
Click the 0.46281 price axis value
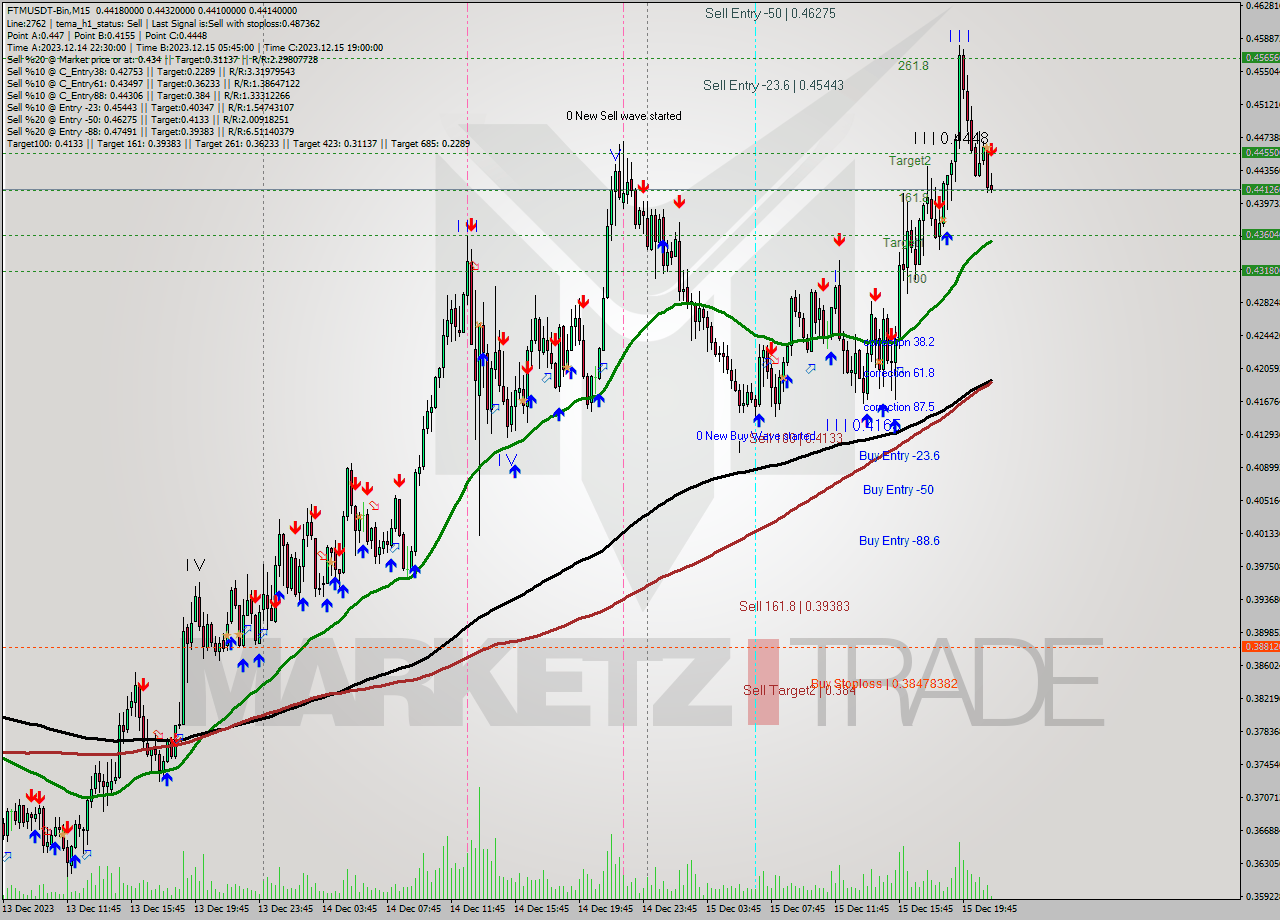(1262, 6)
